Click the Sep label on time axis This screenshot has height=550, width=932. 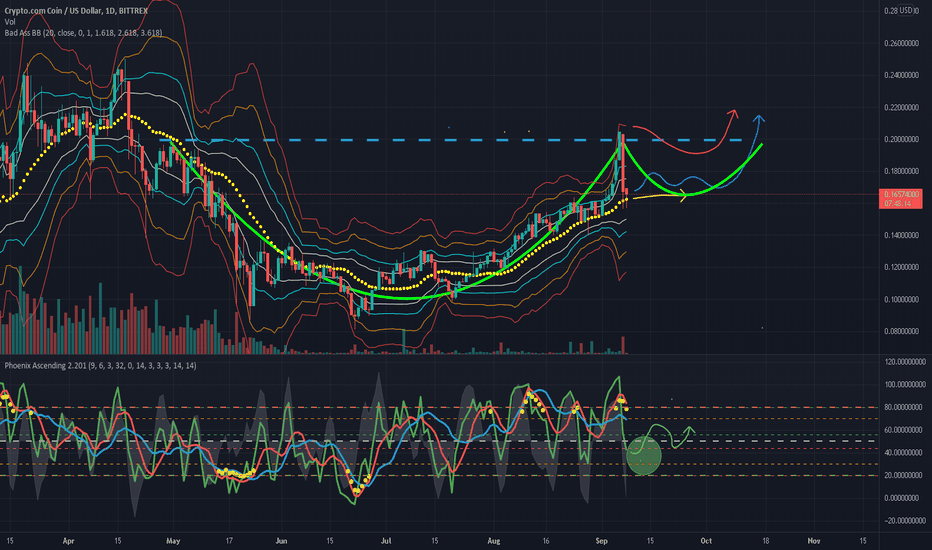pyautogui.click(x=602, y=541)
